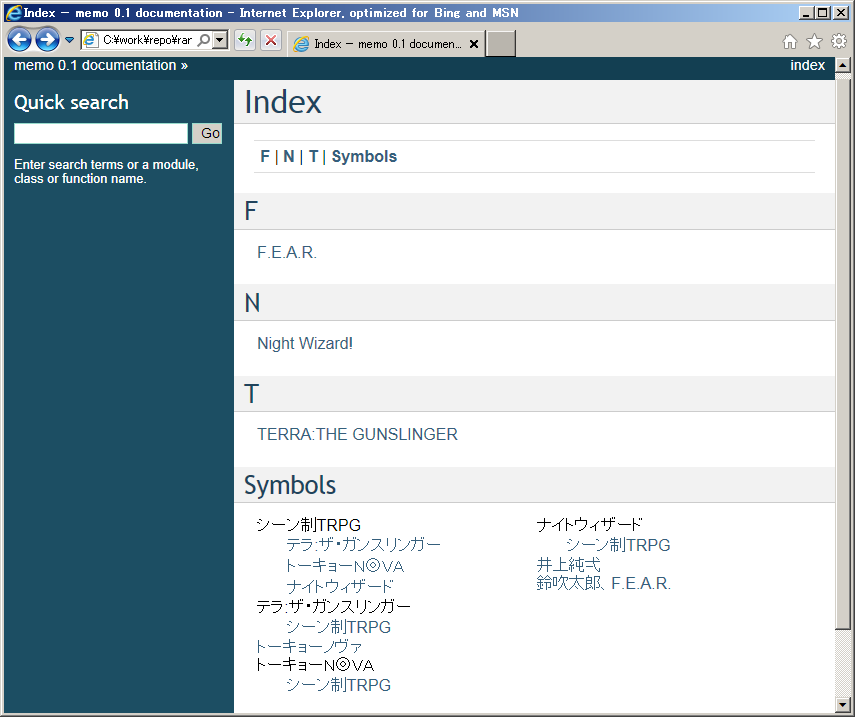
Task: Open the Tools gear icon
Action: tap(838, 41)
